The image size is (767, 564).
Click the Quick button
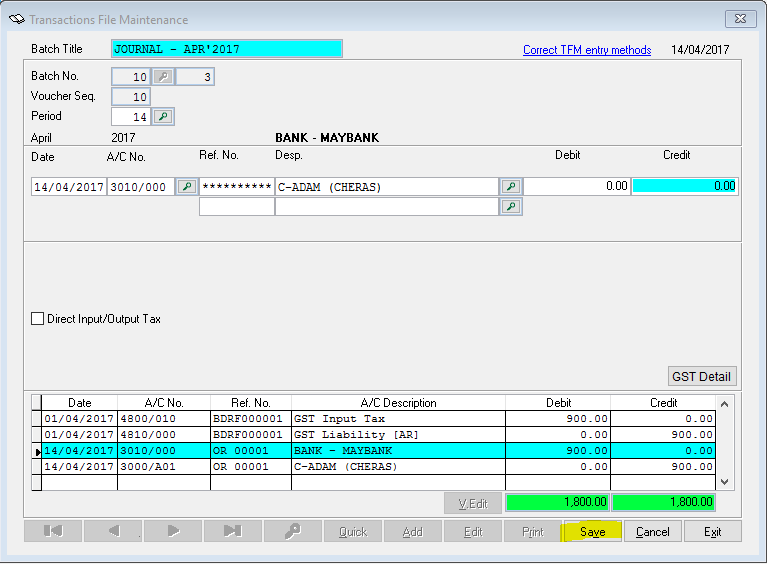point(353,531)
